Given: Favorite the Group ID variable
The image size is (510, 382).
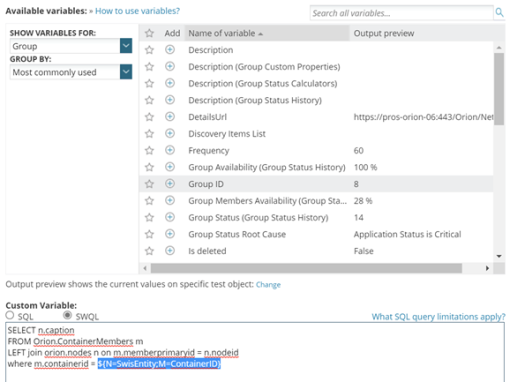Looking at the screenshot, I should pyautogui.click(x=149, y=184).
